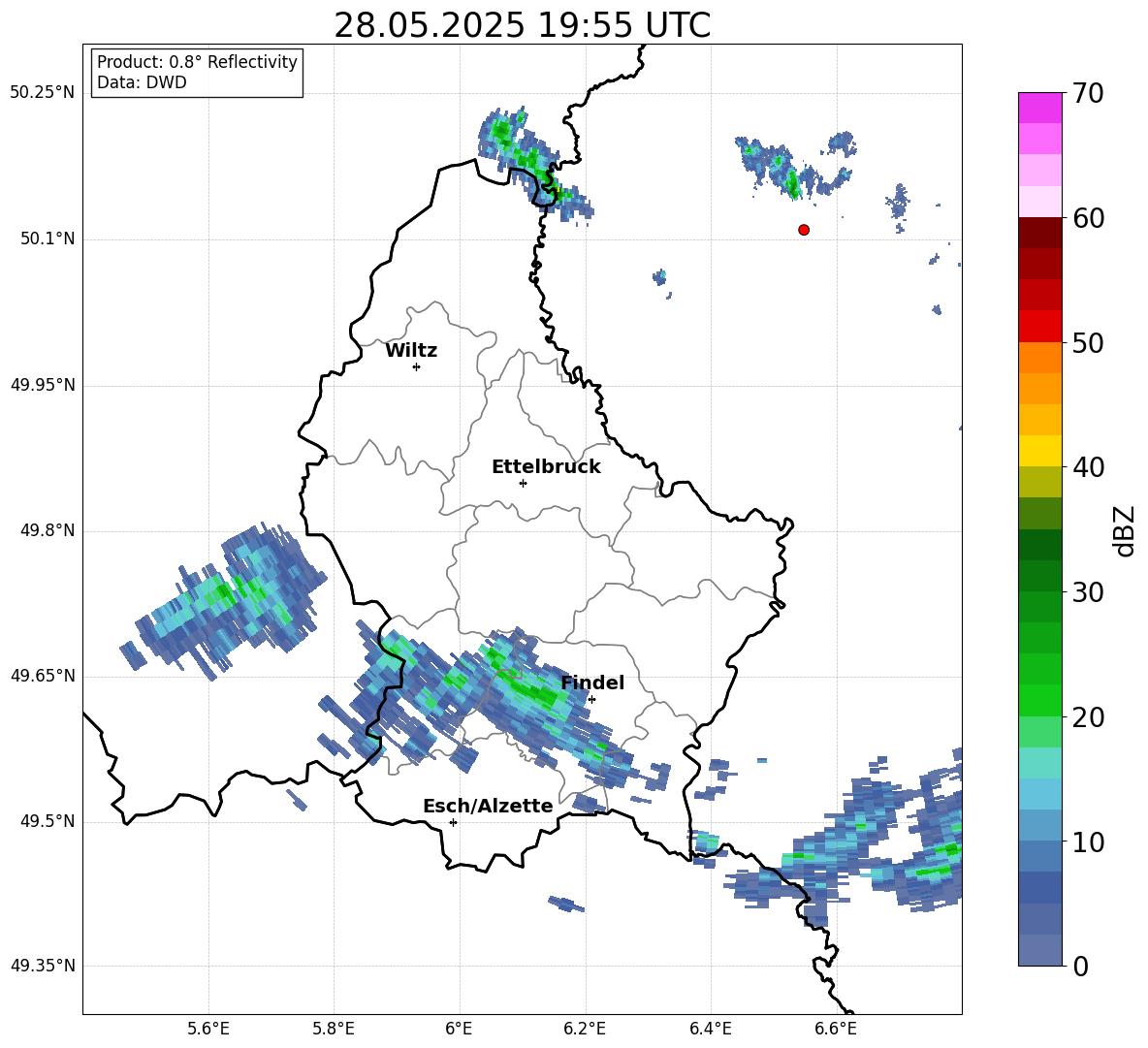Click the Esch/Alzette city label
Viewport: 1148px width, 1048px height.
pyautogui.click(x=488, y=806)
